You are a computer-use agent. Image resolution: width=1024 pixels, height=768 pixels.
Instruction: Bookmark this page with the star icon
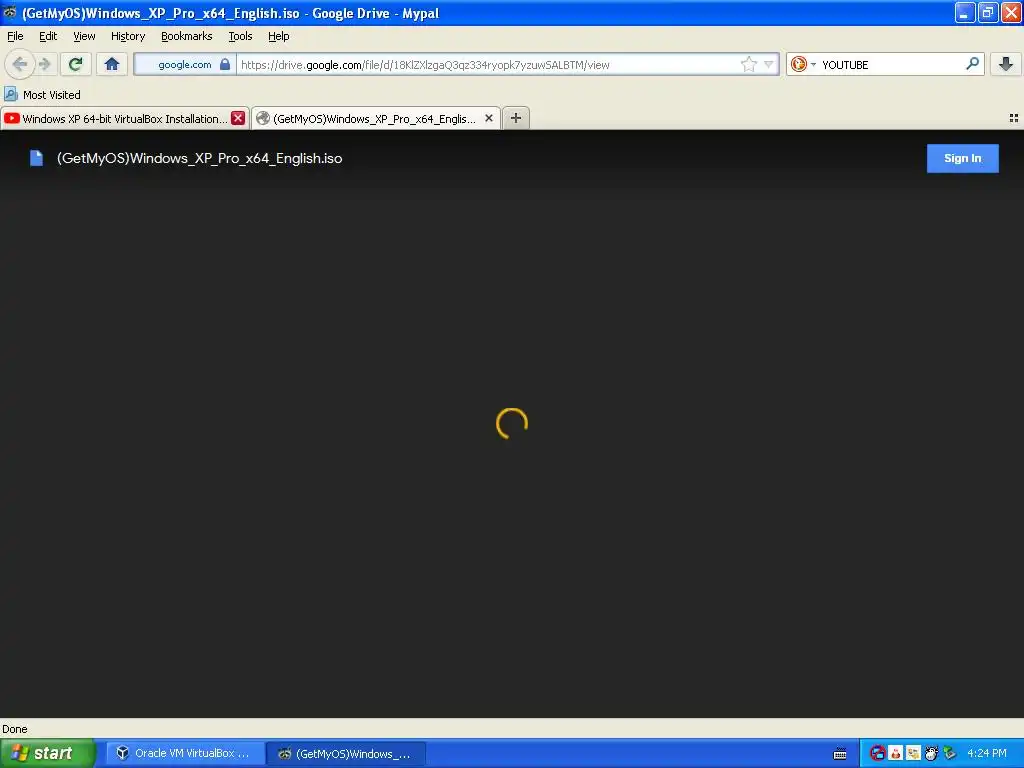click(748, 64)
